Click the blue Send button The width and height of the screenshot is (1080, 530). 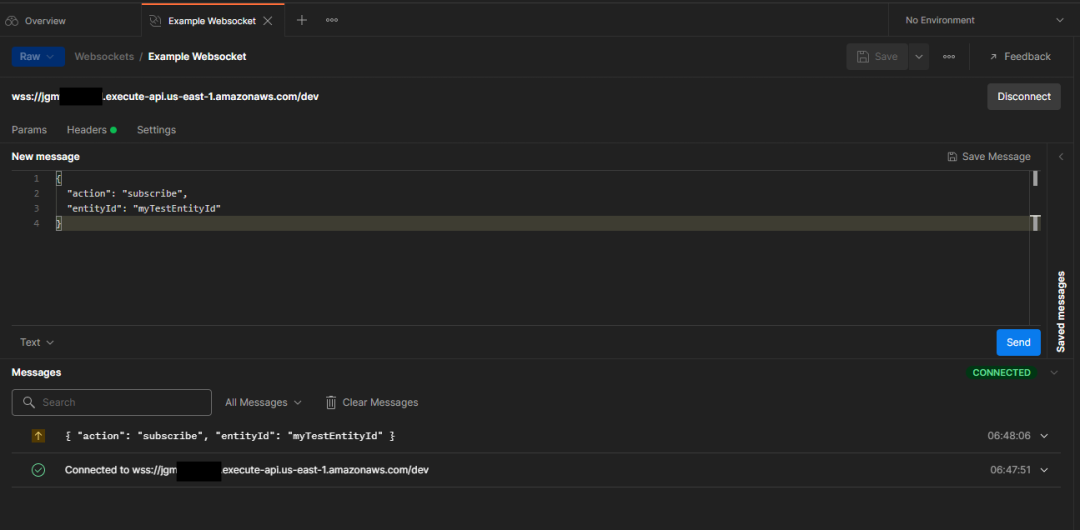pos(1018,342)
